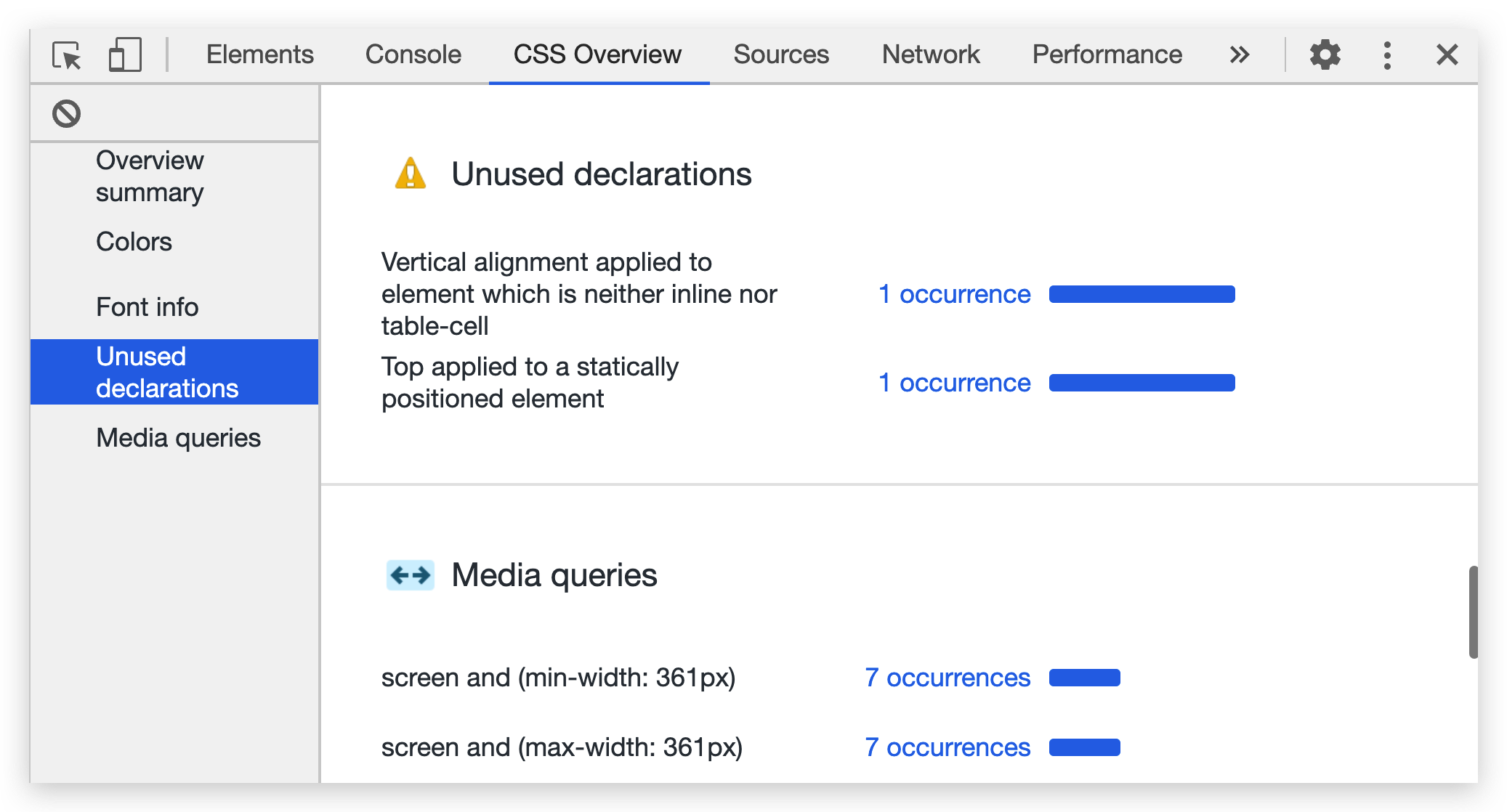The width and height of the screenshot is (1507, 812).
Task: Switch to the Elements tab
Action: click(259, 55)
